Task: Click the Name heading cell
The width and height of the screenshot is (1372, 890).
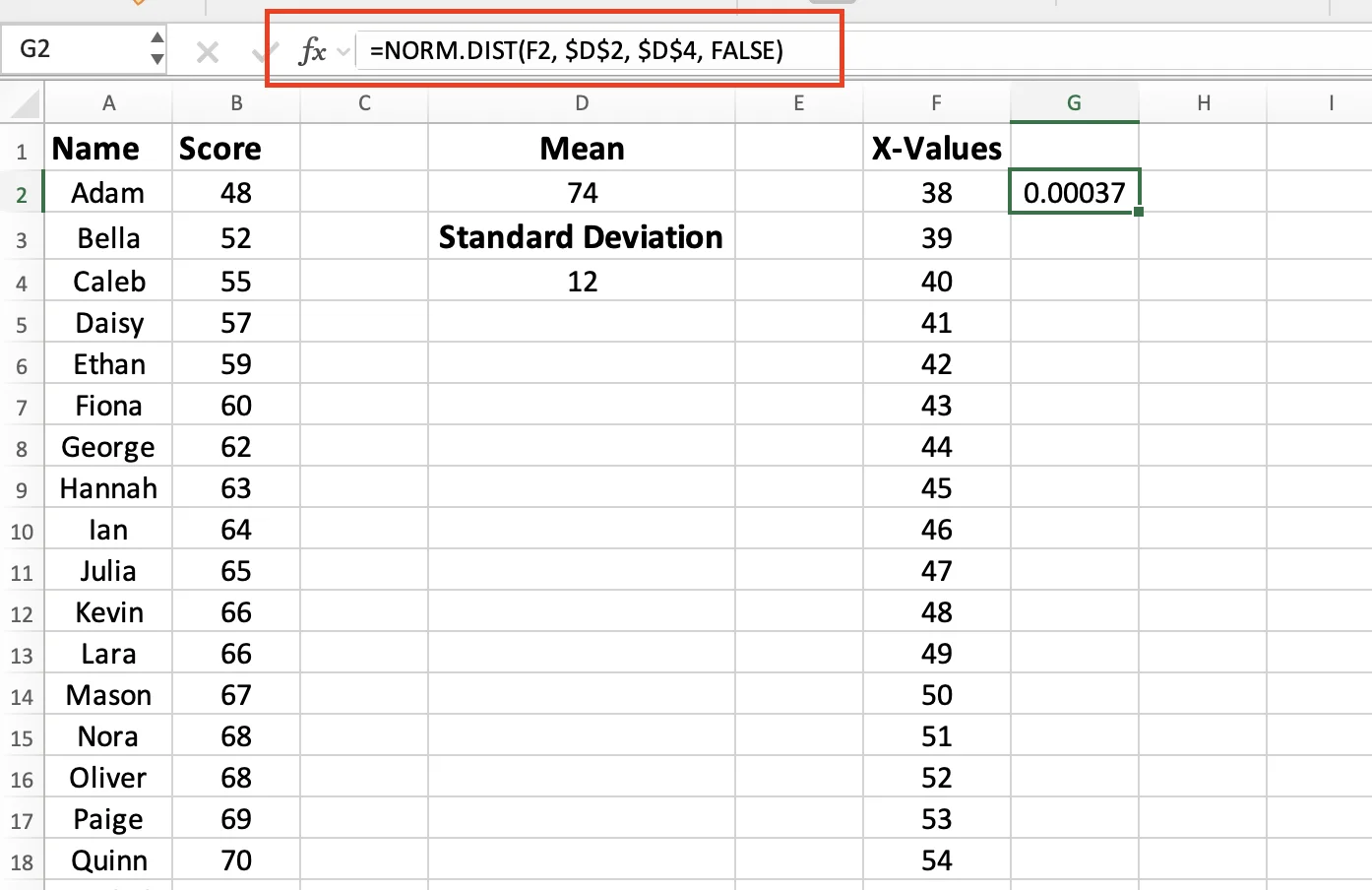Action: (x=108, y=148)
